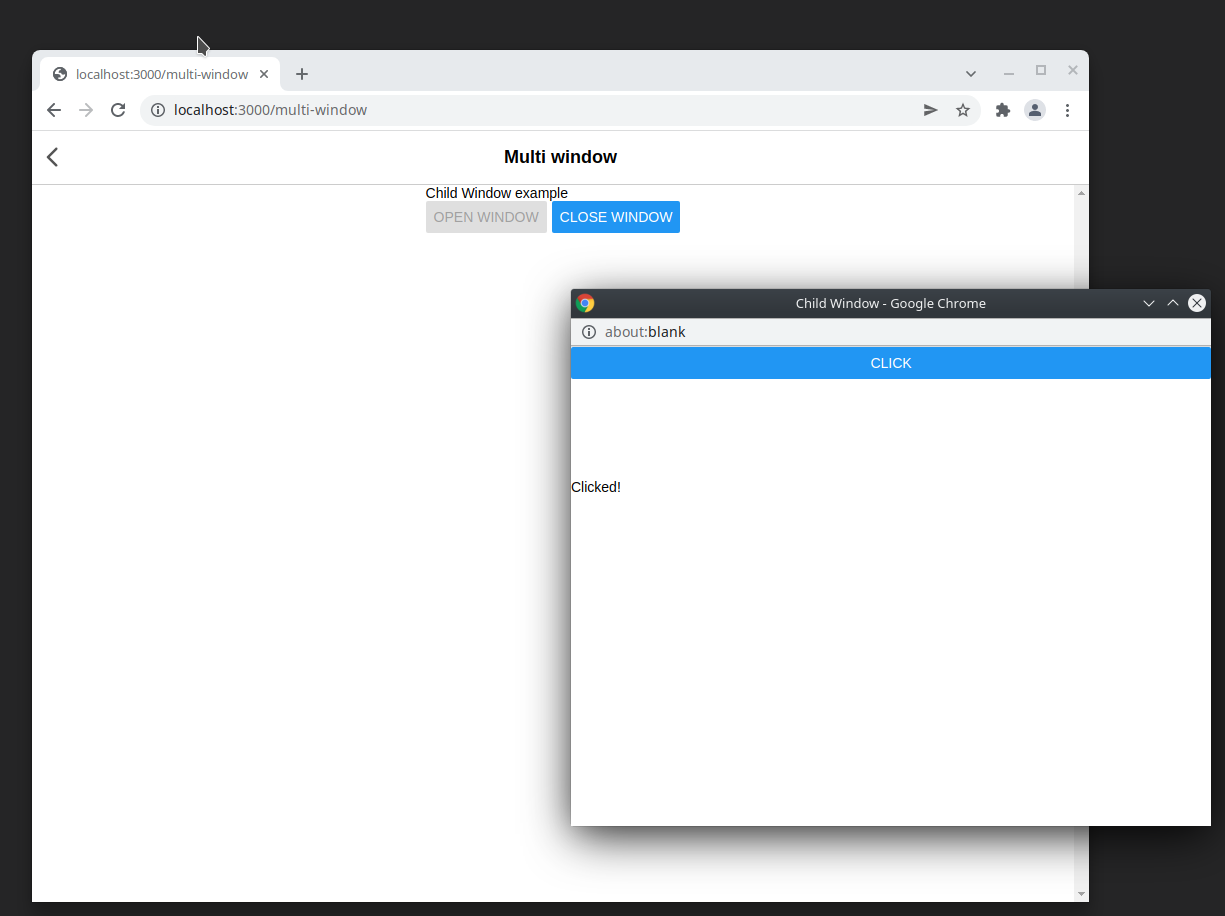Select the localhost:3000/multi-window tab
This screenshot has height=916, width=1225.
(161, 74)
